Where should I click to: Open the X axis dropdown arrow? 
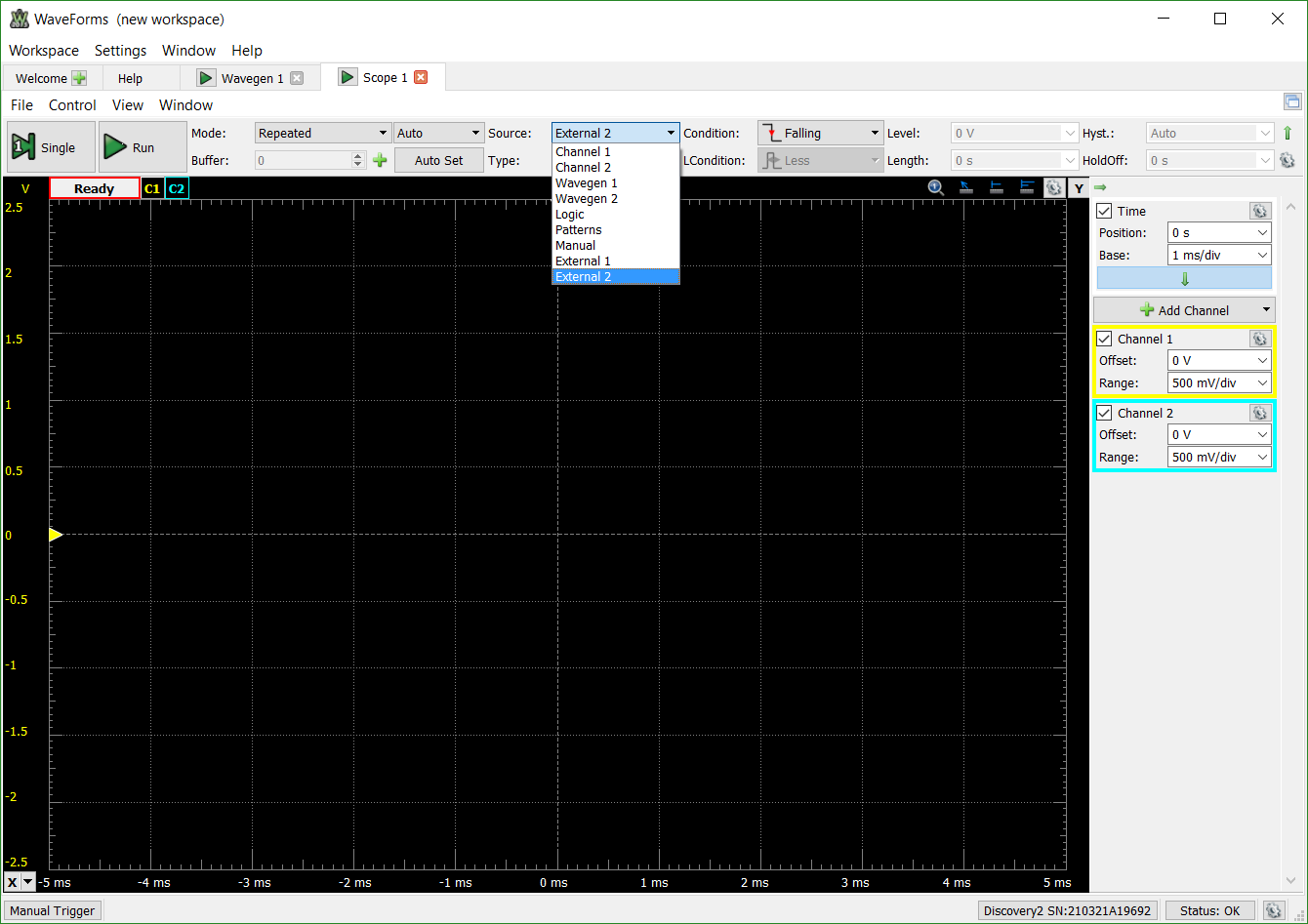point(27,882)
